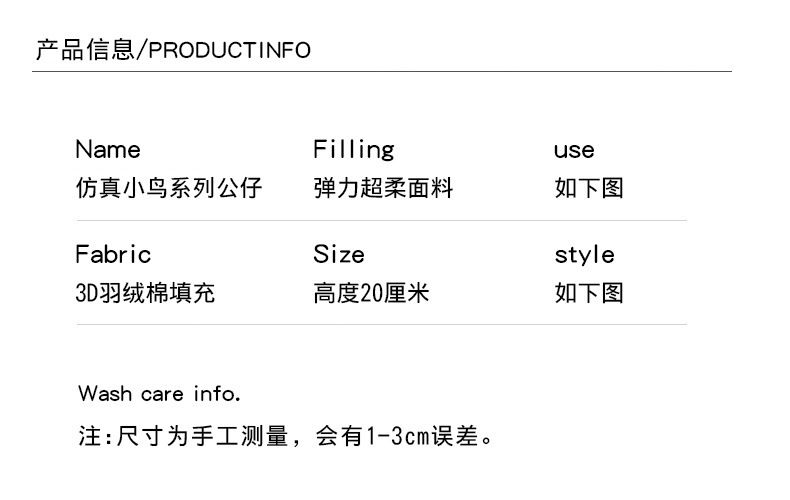Viewport: 790px width, 500px height.
Task: Click the 1-3cm误差 text in the note
Action: (424, 437)
